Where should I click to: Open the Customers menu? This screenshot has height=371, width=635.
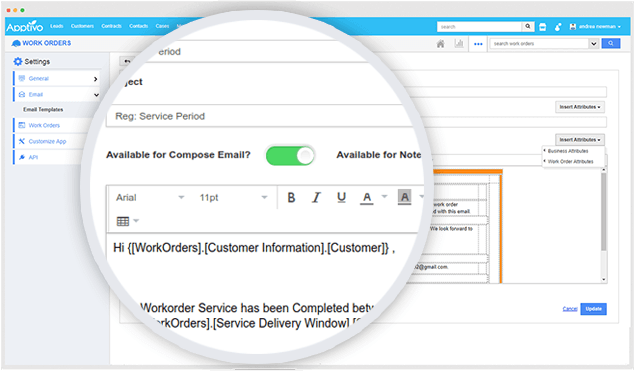[x=82, y=26]
